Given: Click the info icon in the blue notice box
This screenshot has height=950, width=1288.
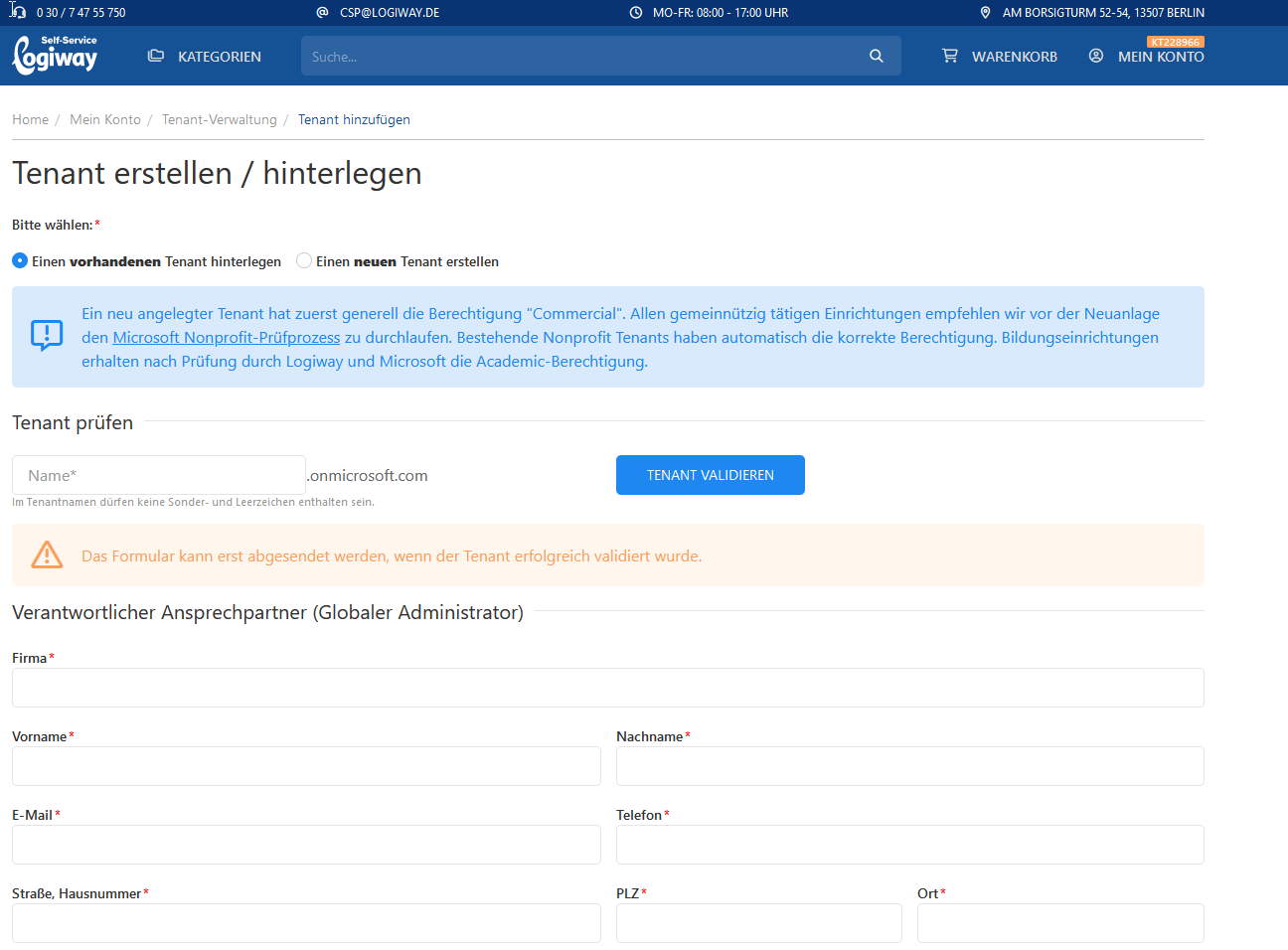Looking at the screenshot, I should [x=46, y=337].
